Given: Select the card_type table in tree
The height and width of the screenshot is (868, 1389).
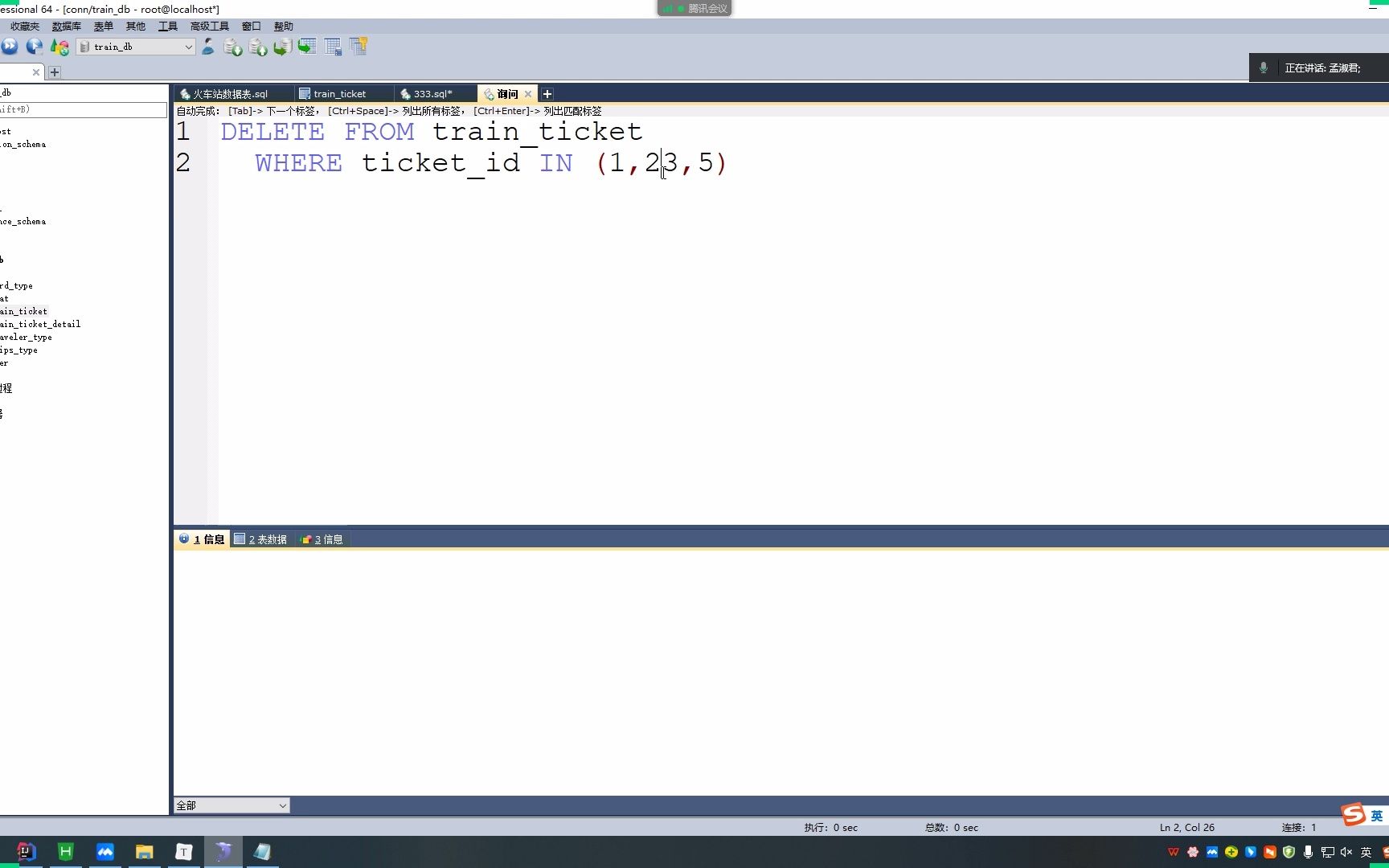Looking at the screenshot, I should (16, 285).
